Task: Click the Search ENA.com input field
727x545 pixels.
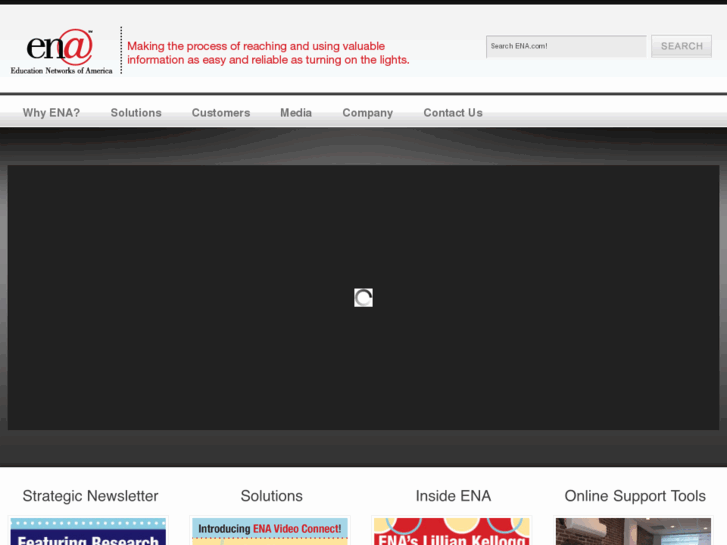Action: tap(566, 46)
